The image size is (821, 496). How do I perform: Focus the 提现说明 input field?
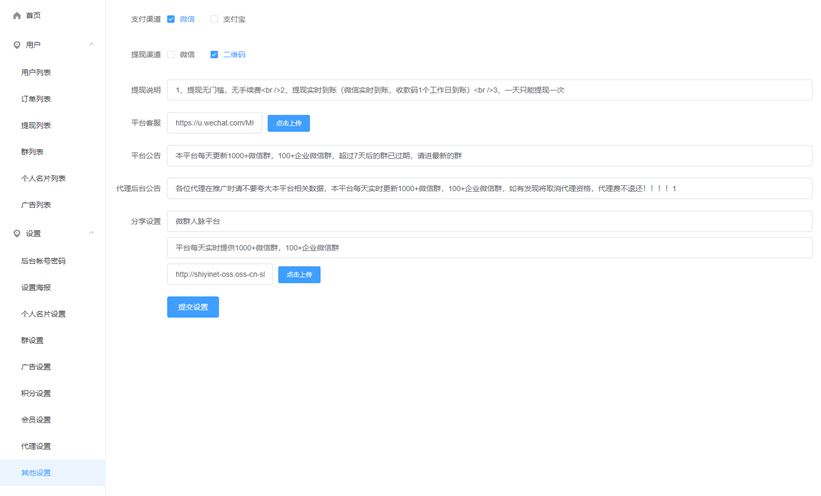[489, 90]
